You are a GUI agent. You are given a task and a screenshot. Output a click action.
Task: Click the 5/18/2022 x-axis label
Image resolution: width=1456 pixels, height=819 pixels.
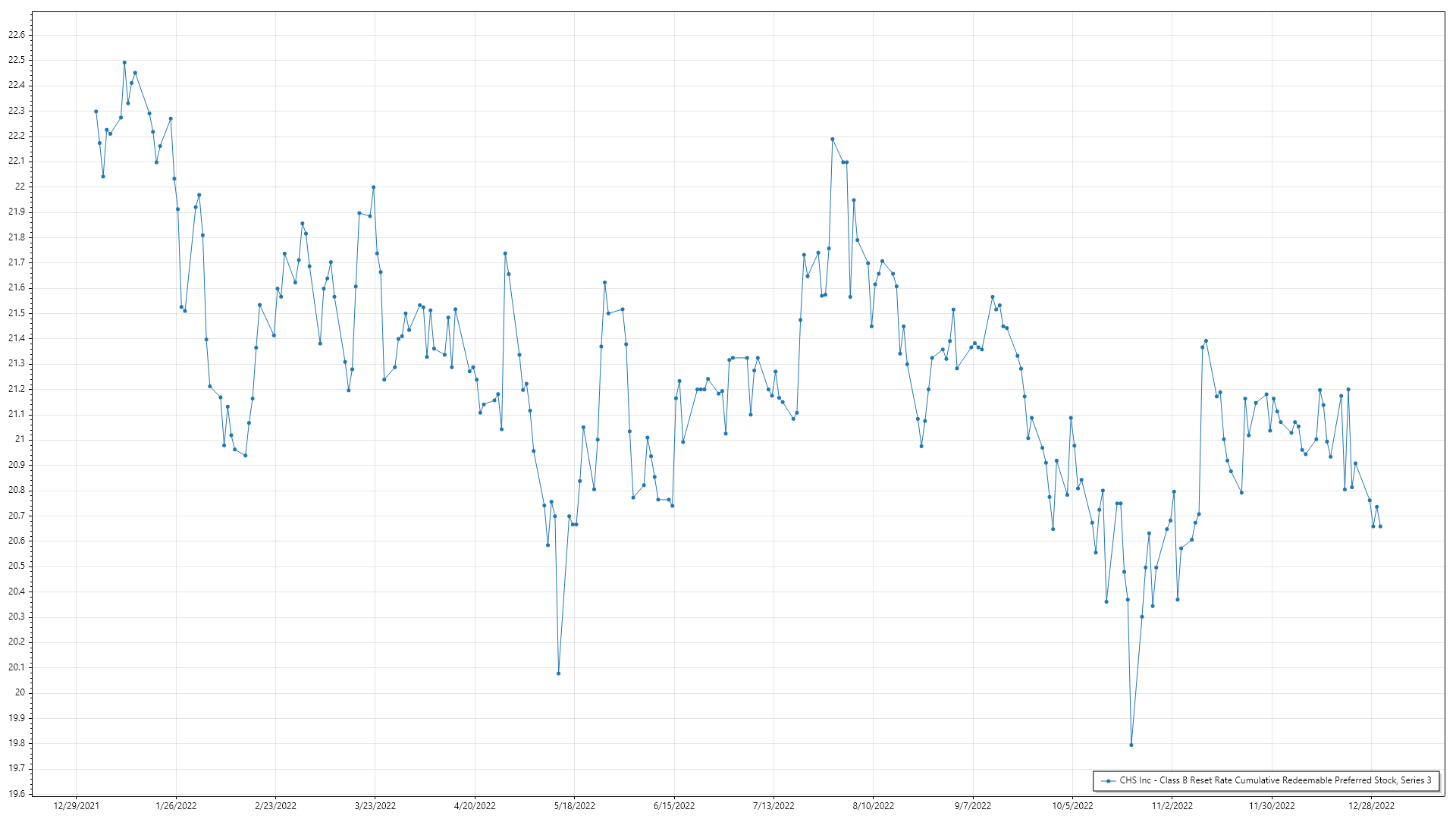[574, 806]
